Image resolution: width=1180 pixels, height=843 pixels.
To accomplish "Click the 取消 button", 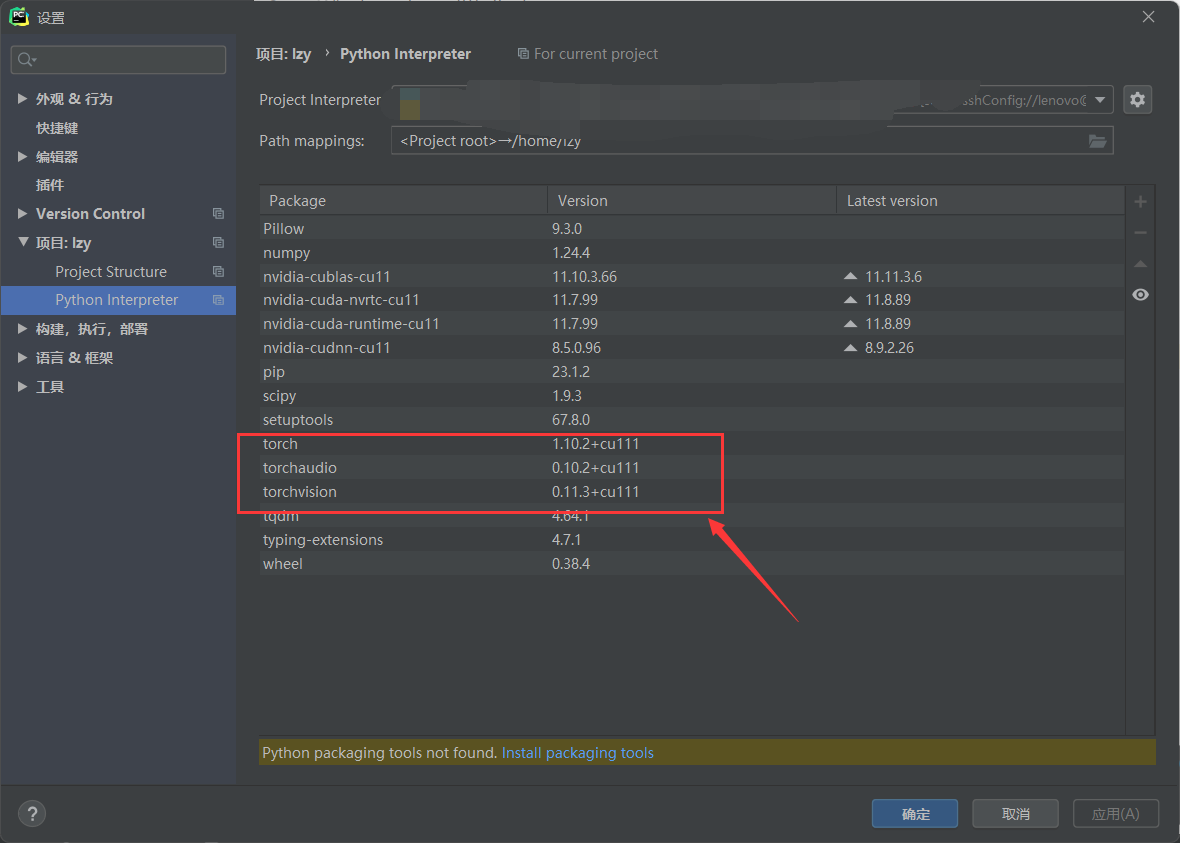I will (1015, 813).
